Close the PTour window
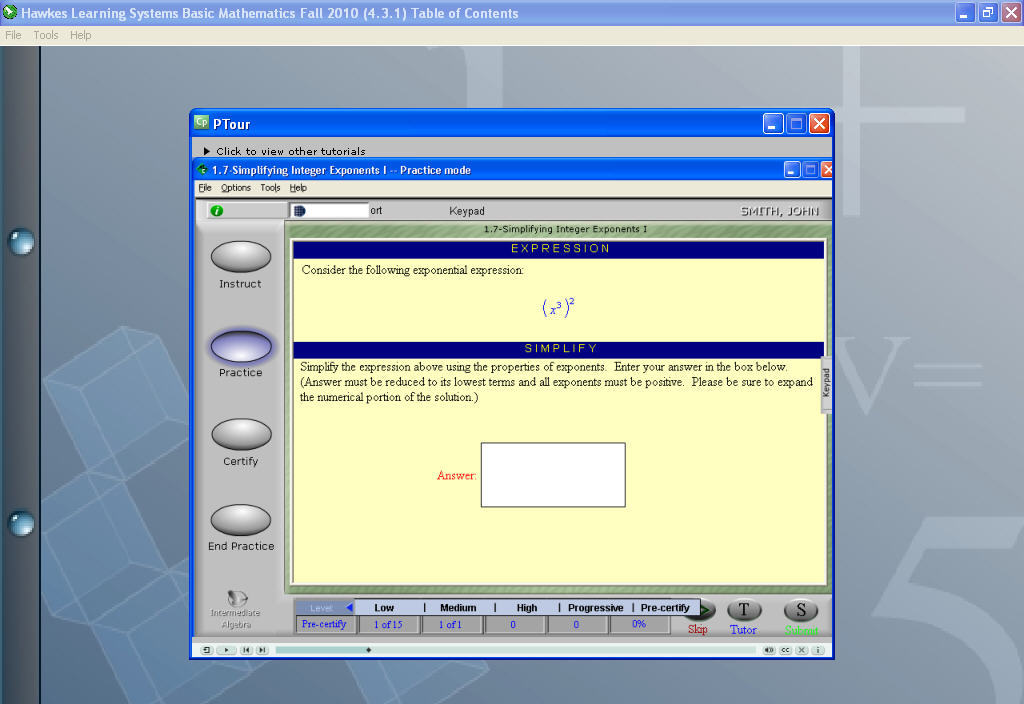 [819, 123]
